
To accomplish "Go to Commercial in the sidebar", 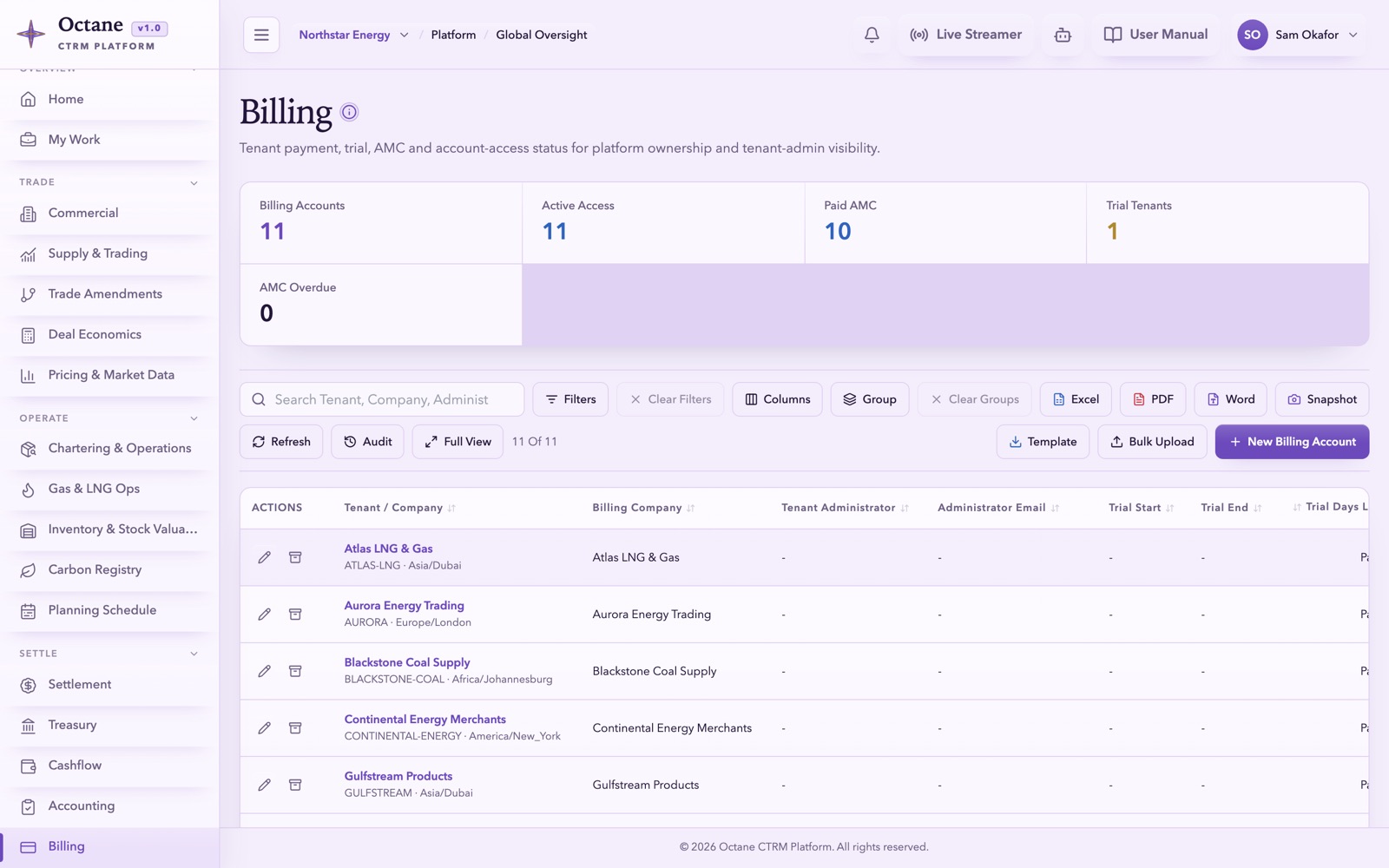I will tap(109, 213).
